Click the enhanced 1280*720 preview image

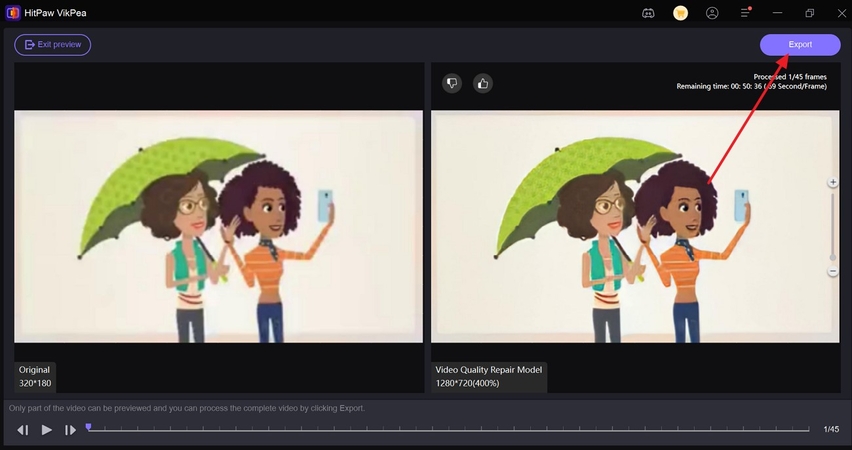click(635, 227)
